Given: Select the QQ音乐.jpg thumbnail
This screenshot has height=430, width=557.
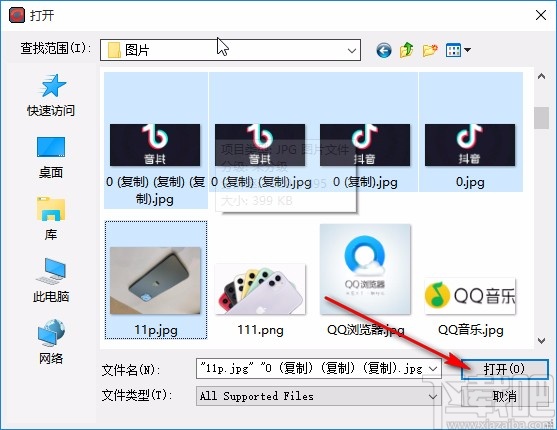Looking at the screenshot, I should 470,296.
